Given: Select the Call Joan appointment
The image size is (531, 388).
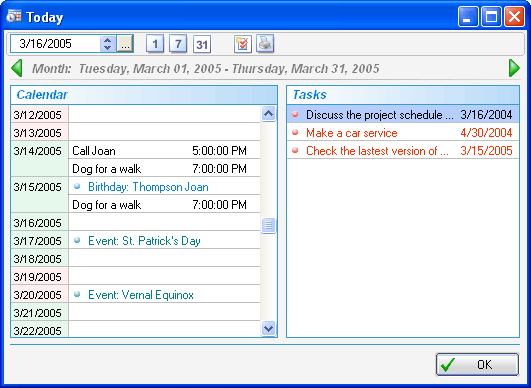Looking at the screenshot, I should tap(164, 150).
